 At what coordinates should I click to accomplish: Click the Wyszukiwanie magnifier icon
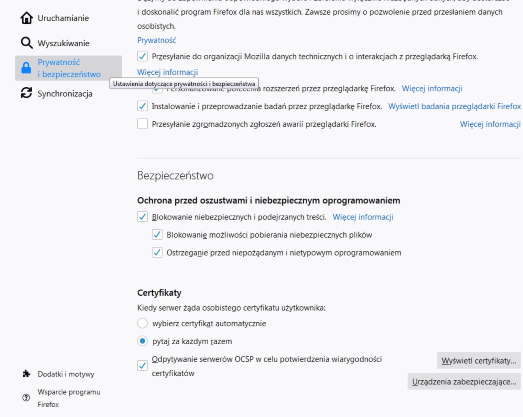click(x=26, y=43)
